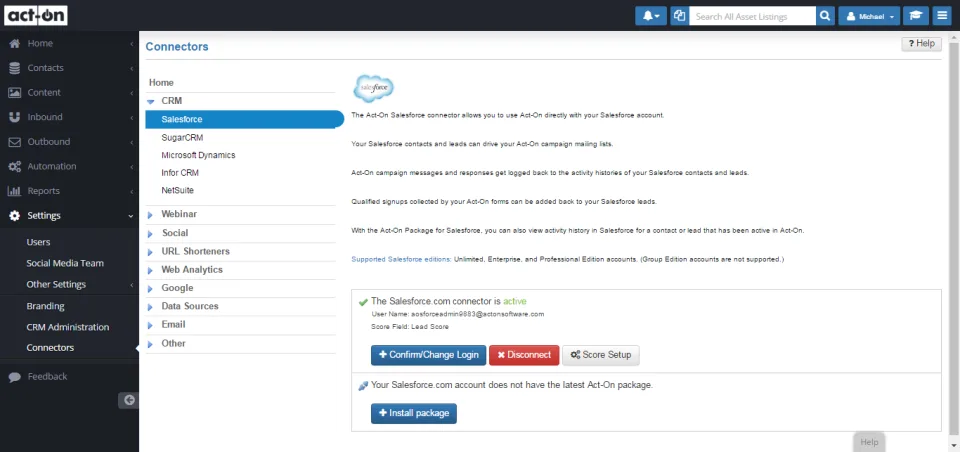The image size is (960, 452).
Task: Open the graduation cap learning icon
Action: pyautogui.click(x=916, y=16)
